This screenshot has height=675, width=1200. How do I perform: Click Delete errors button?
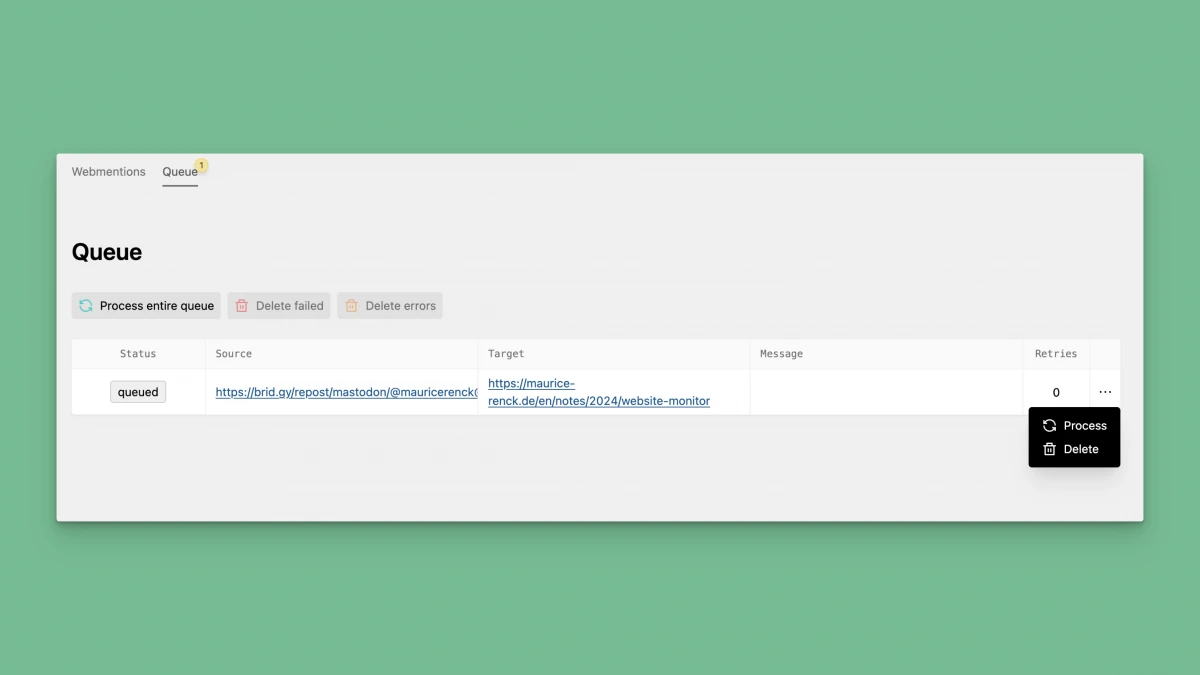(390, 306)
